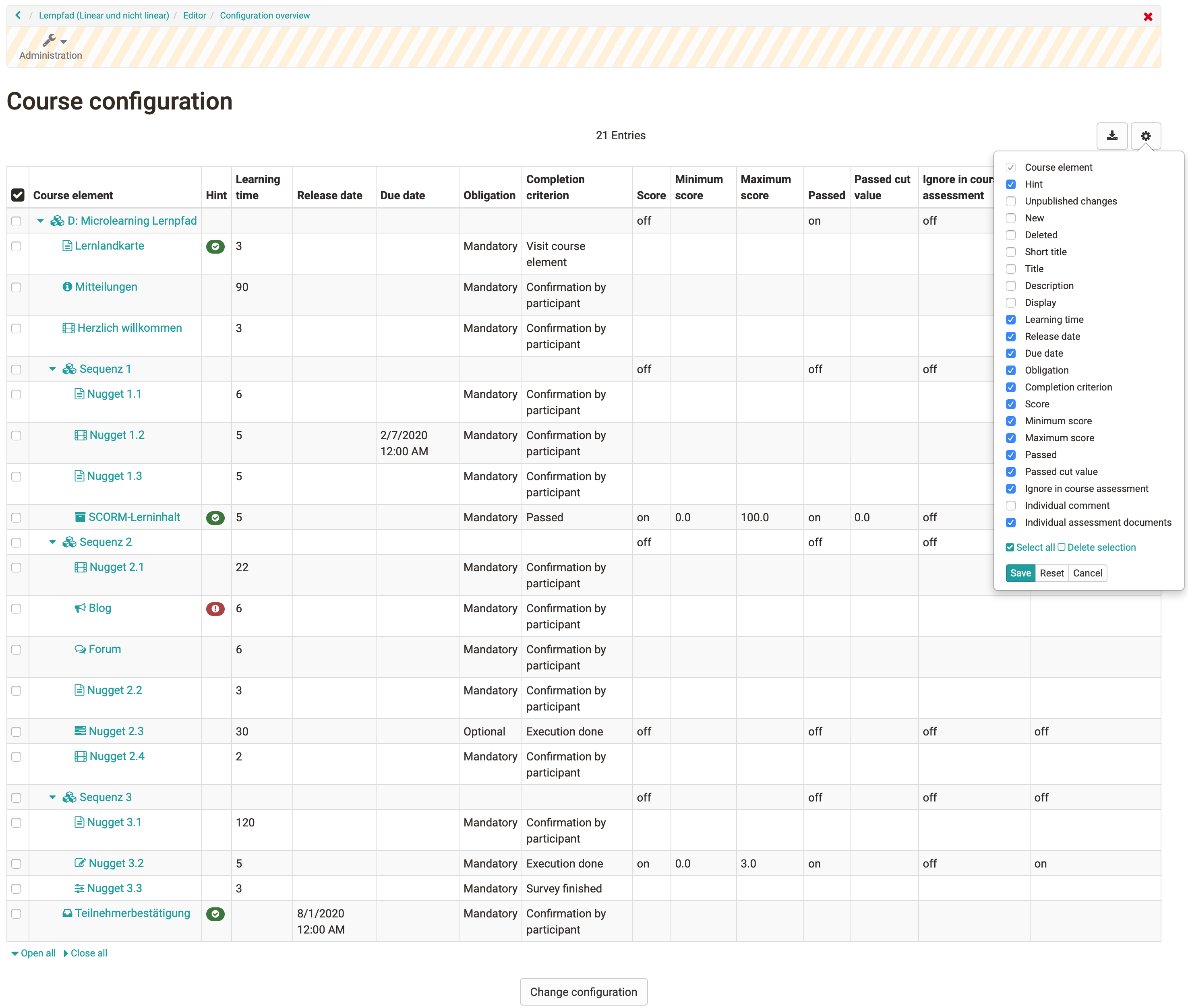1188x1008 pixels.
Task: Click Save in column settings
Action: [x=1020, y=573]
